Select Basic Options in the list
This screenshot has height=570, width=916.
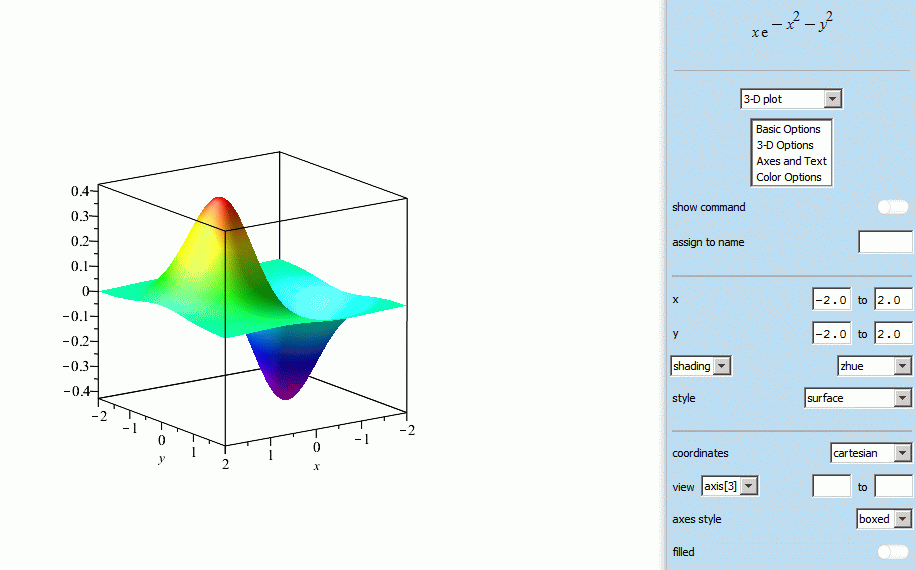(788, 129)
